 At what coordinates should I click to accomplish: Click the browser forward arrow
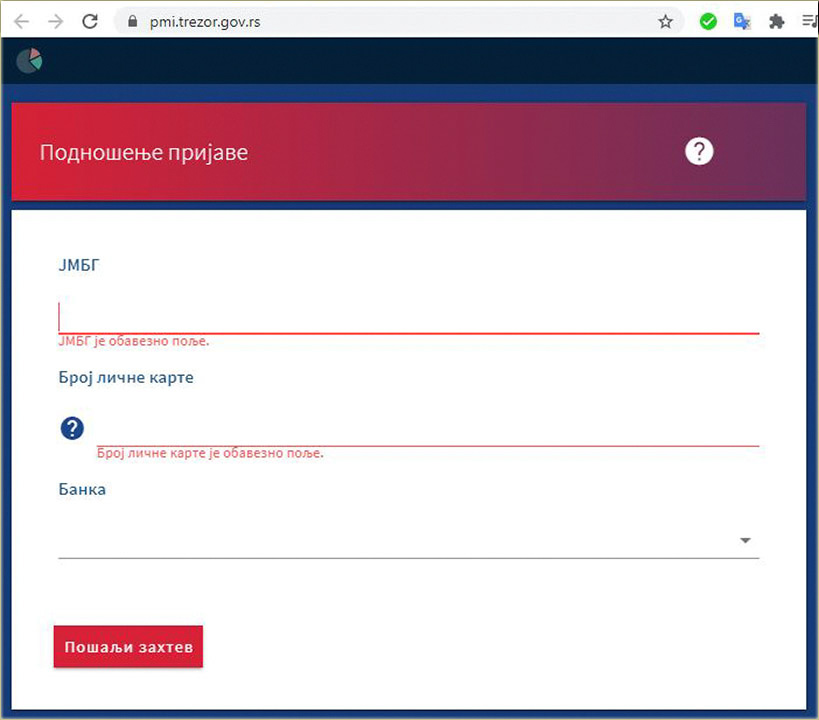click(55, 21)
